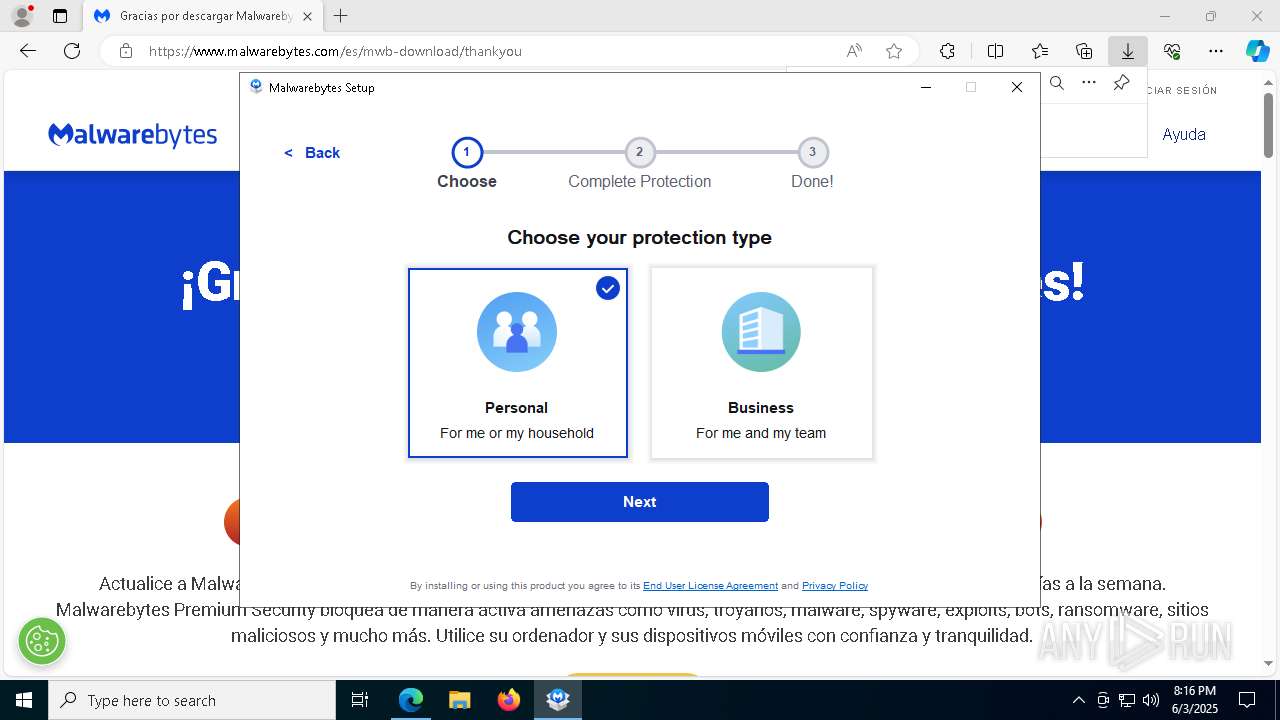1280x720 pixels.
Task: Open Edge extensions puzzle icon
Action: pos(947,51)
